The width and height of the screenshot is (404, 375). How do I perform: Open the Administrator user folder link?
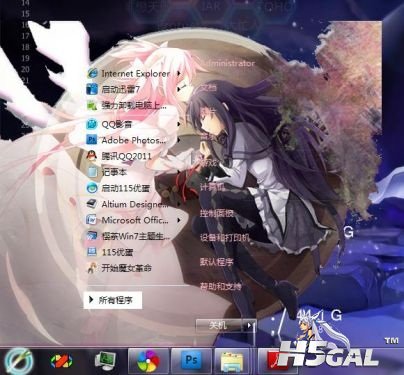[x=227, y=63]
